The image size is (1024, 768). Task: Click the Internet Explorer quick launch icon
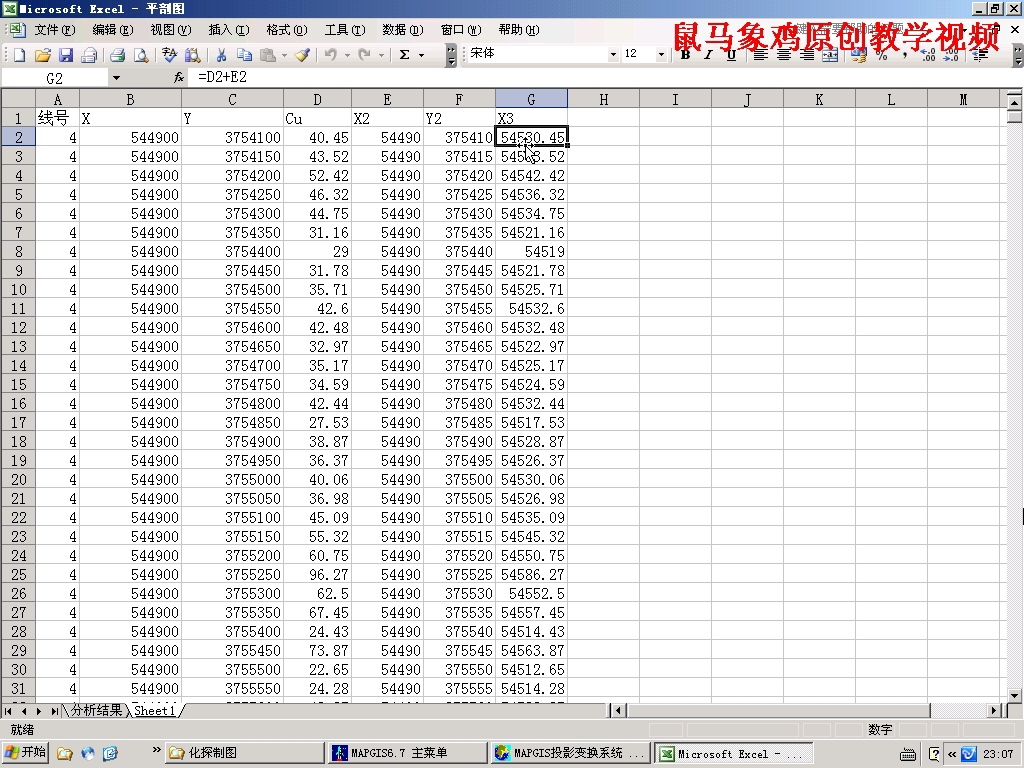point(88,753)
